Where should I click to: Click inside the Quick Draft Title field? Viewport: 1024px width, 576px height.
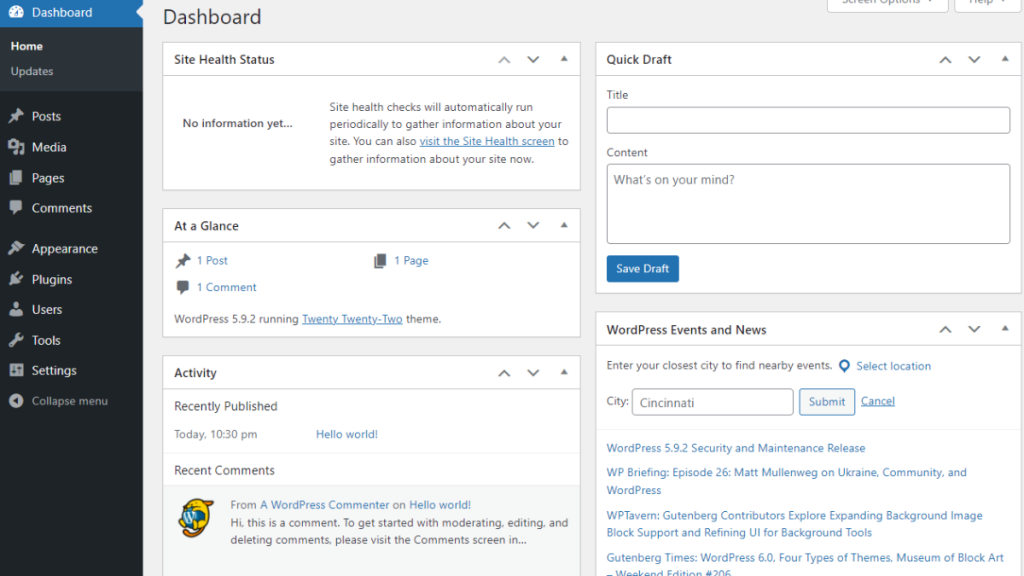point(807,119)
